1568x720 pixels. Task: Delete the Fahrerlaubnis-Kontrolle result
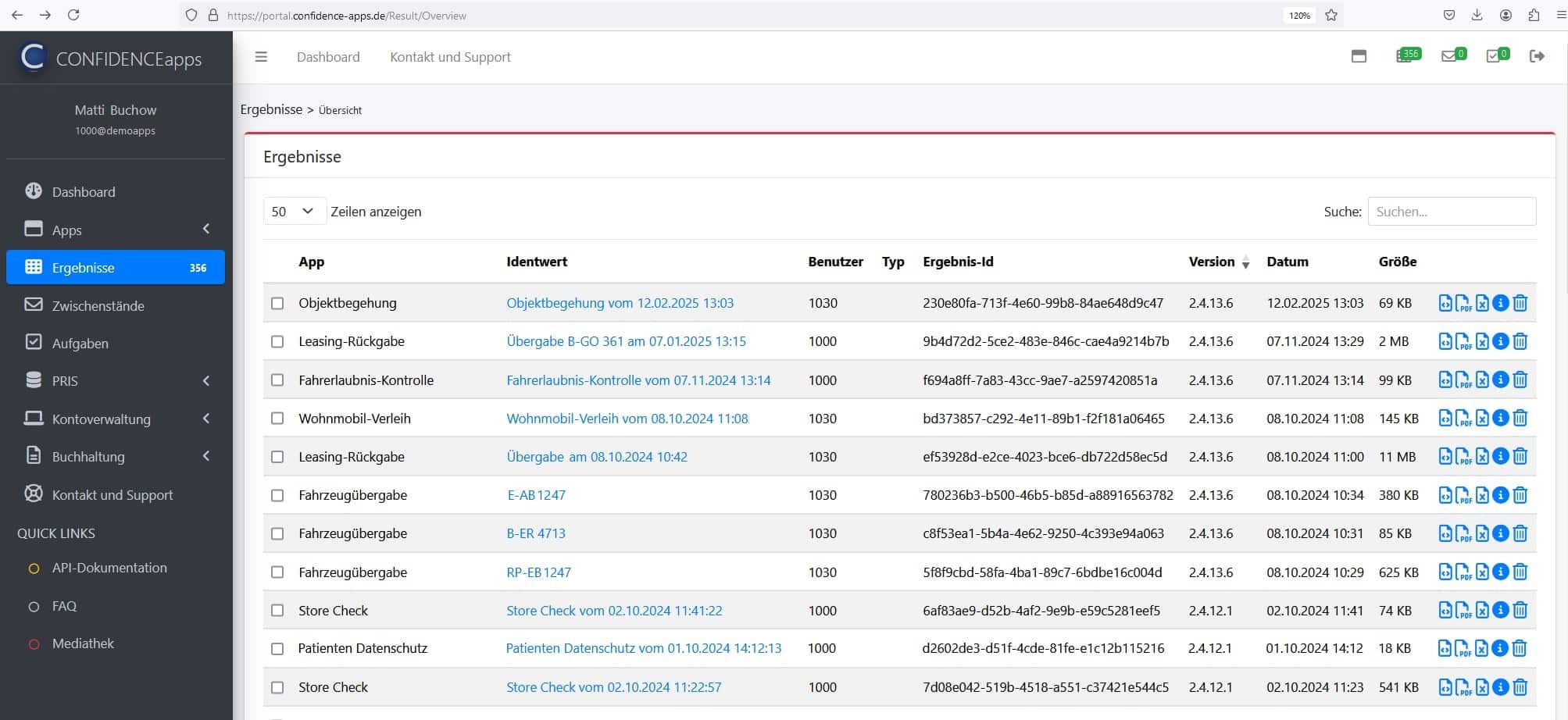pyautogui.click(x=1520, y=380)
